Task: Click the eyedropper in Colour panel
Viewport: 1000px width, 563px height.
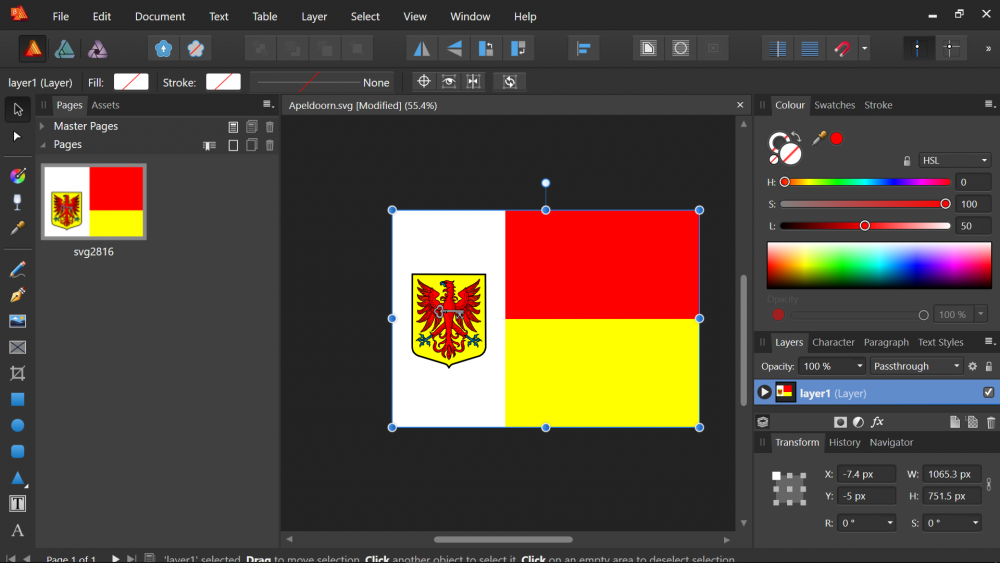Action: (x=819, y=138)
